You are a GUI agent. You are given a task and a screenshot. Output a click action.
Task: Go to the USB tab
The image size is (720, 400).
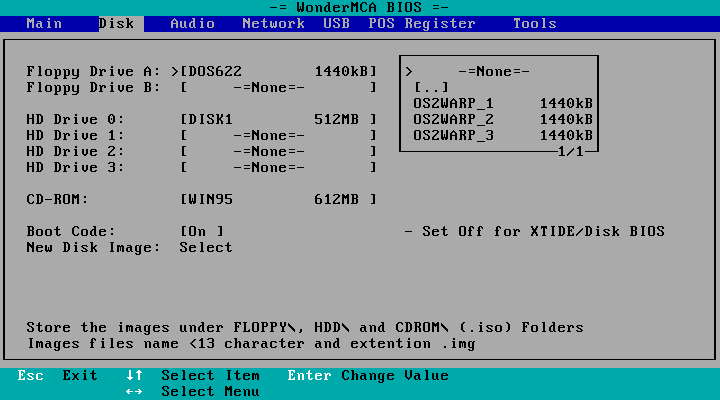[x=336, y=23]
